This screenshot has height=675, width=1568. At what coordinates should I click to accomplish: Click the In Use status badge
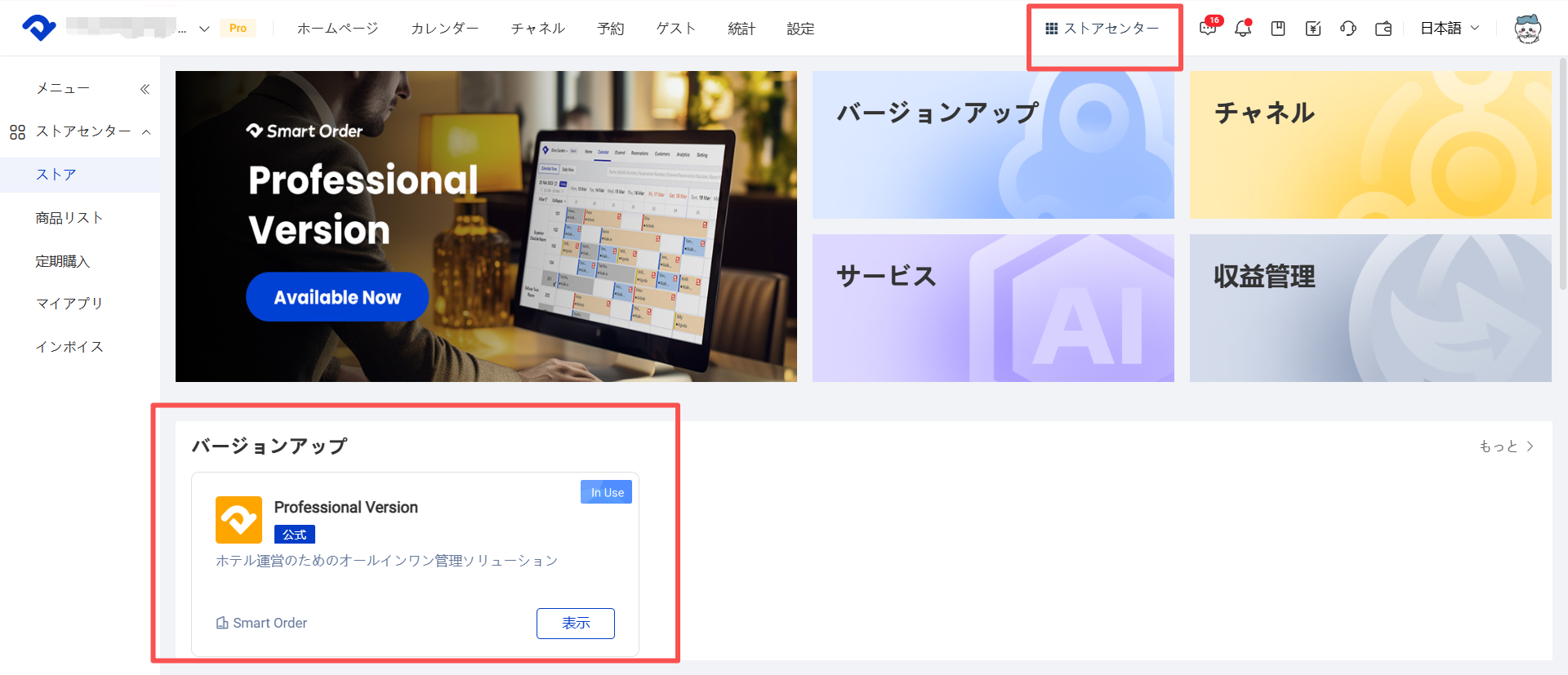pos(607,492)
